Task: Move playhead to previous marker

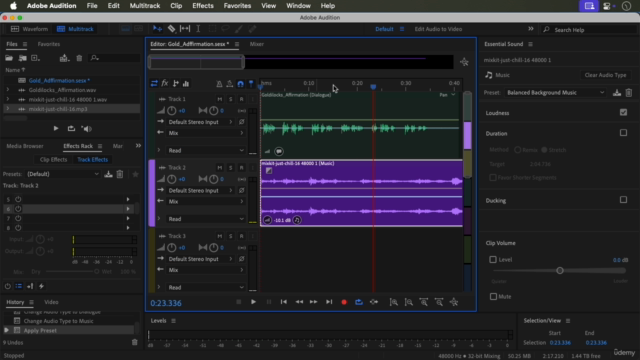Action: tap(284, 302)
